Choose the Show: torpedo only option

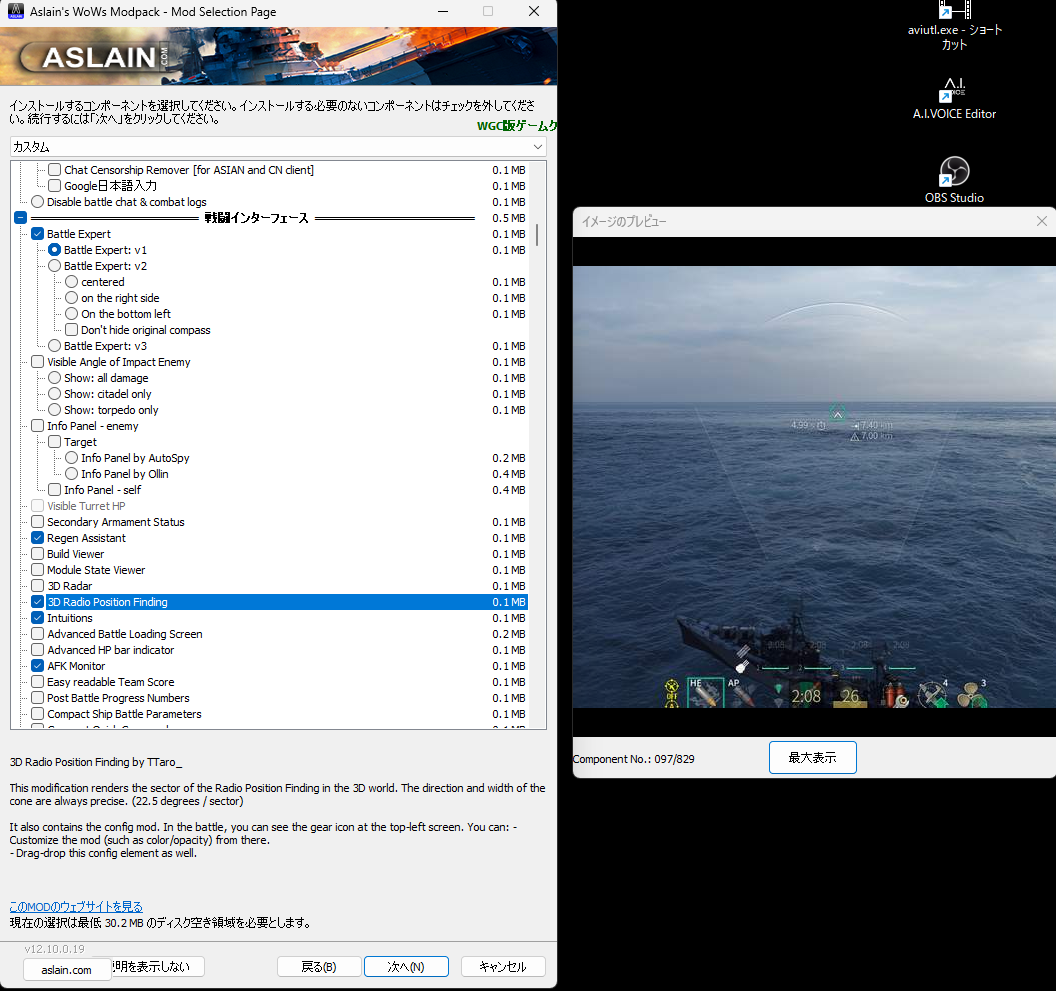[53, 410]
